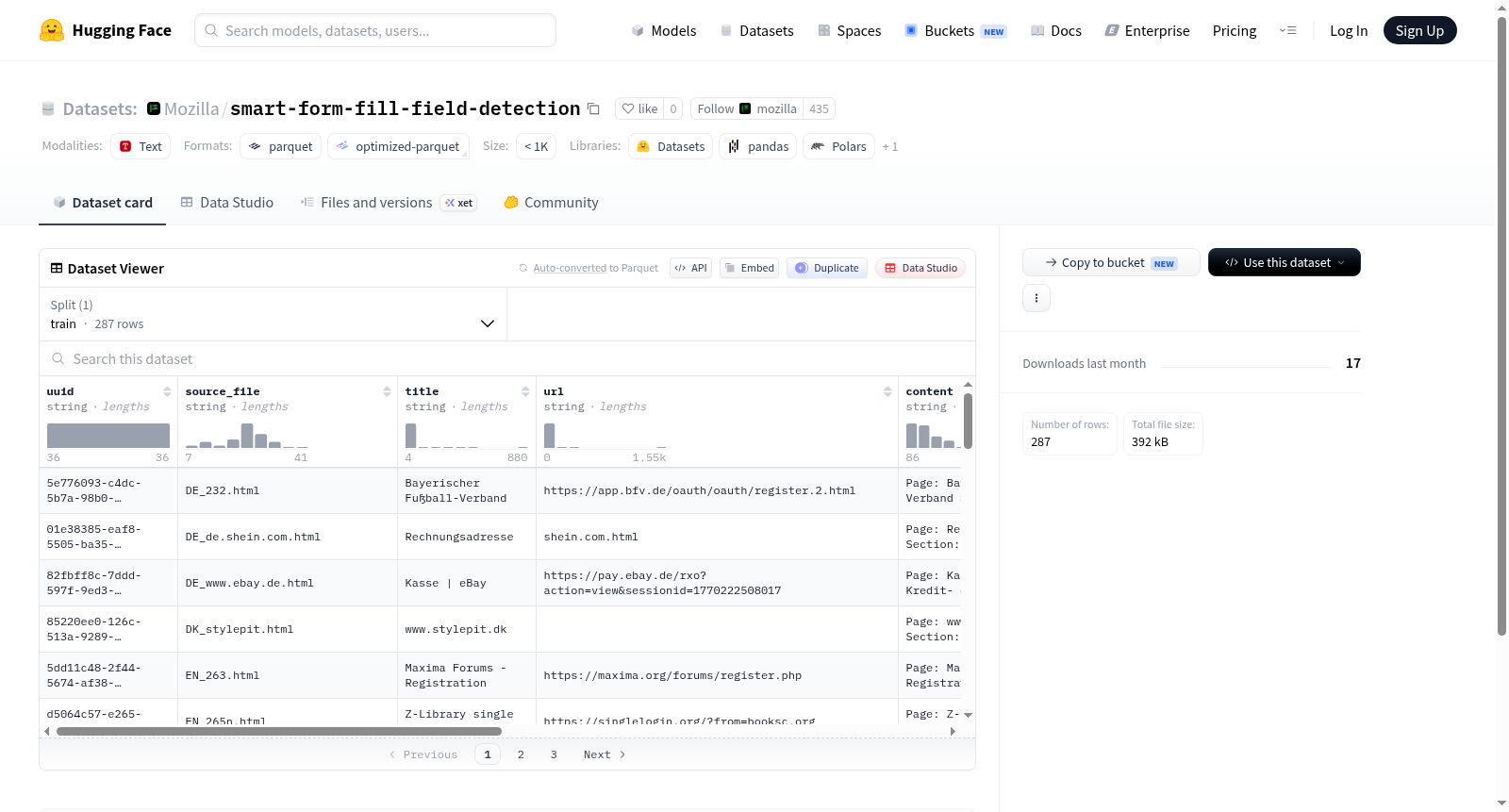
Task: Click the uuid lengths histogram bar
Action: [108, 436]
